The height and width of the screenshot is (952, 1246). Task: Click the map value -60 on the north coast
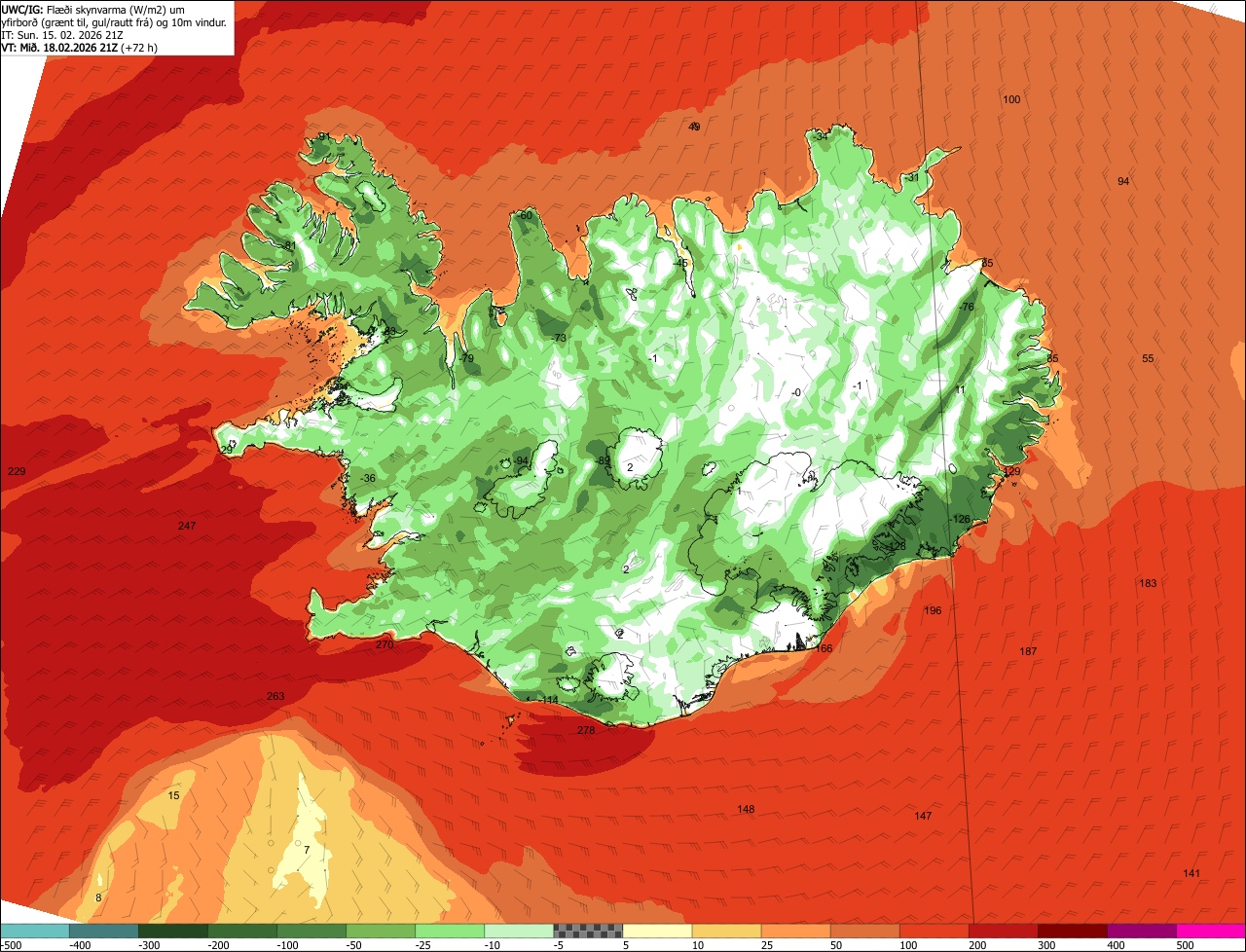[x=525, y=215]
